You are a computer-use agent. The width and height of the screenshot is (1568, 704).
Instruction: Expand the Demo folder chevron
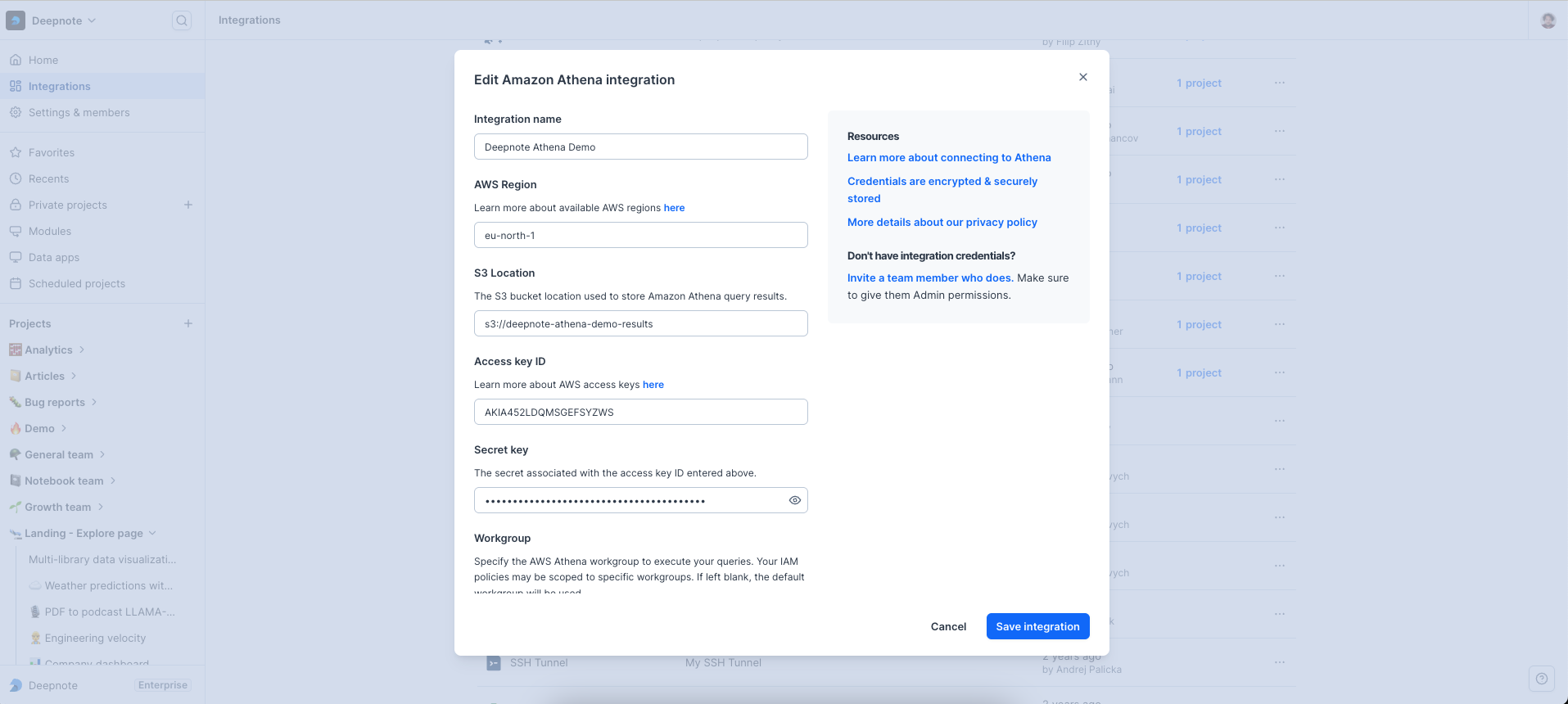click(x=64, y=428)
